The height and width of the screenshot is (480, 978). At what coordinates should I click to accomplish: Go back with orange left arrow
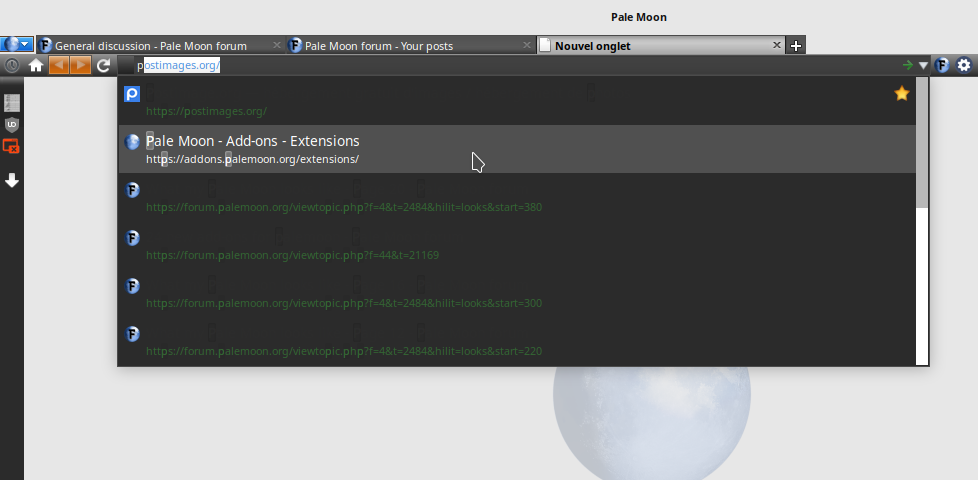tap(59, 65)
